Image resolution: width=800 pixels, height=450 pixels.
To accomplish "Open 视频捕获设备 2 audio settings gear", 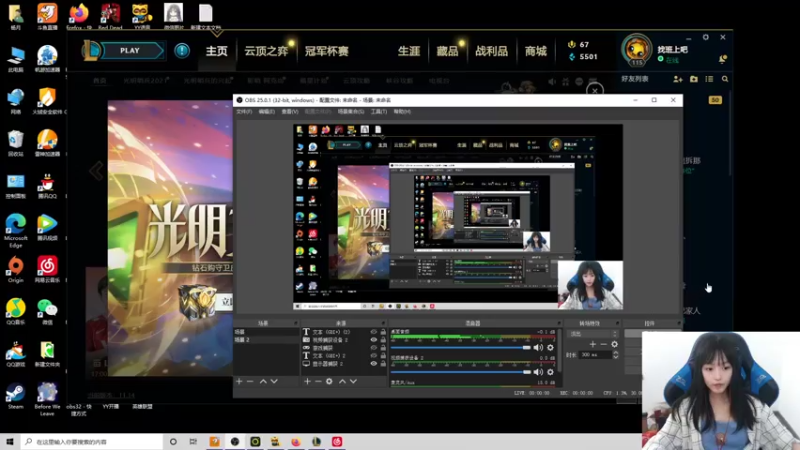I will [x=550, y=372].
